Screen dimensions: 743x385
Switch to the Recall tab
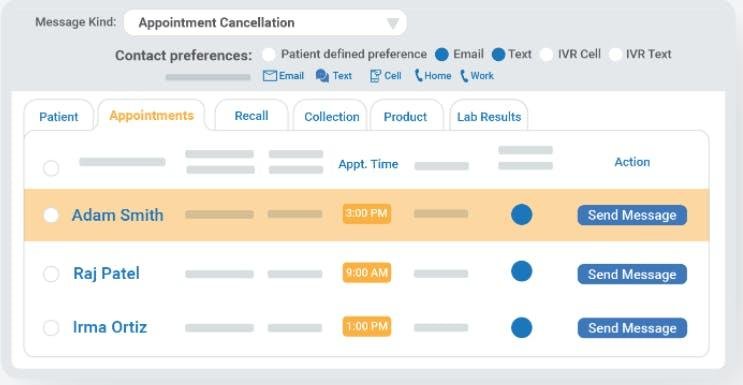(252, 116)
